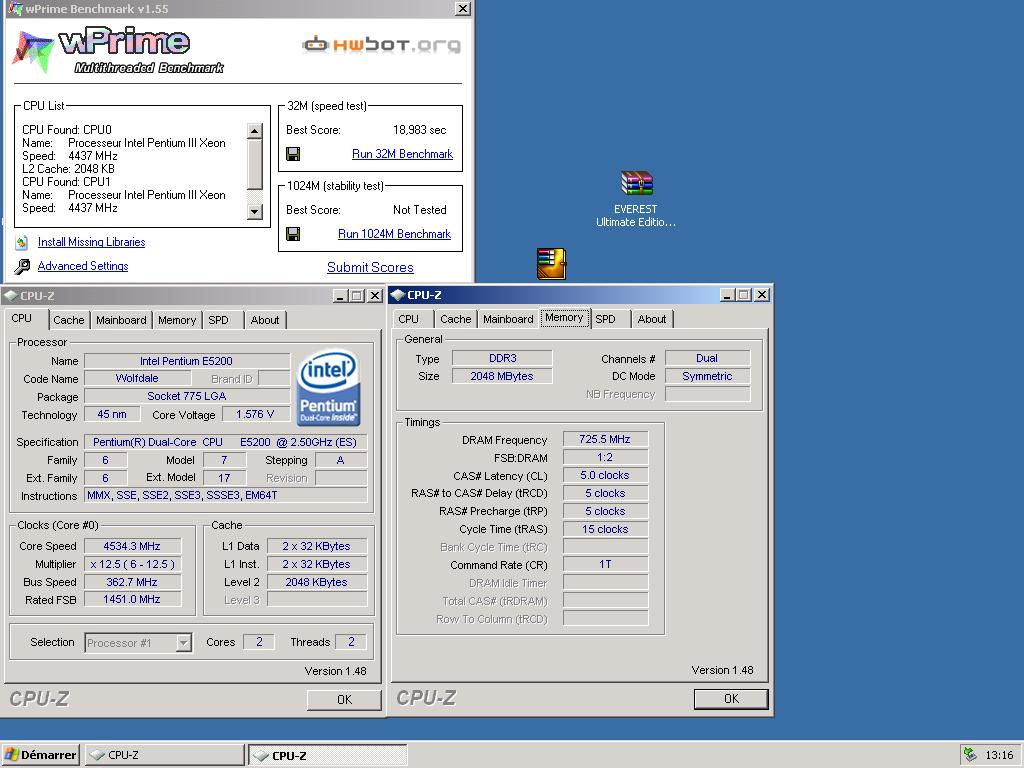The width and height of the screenshot is (1024, 768).
Task: Switch to second CPU-Z taskbar button
Action: click(x=328, y=755)
